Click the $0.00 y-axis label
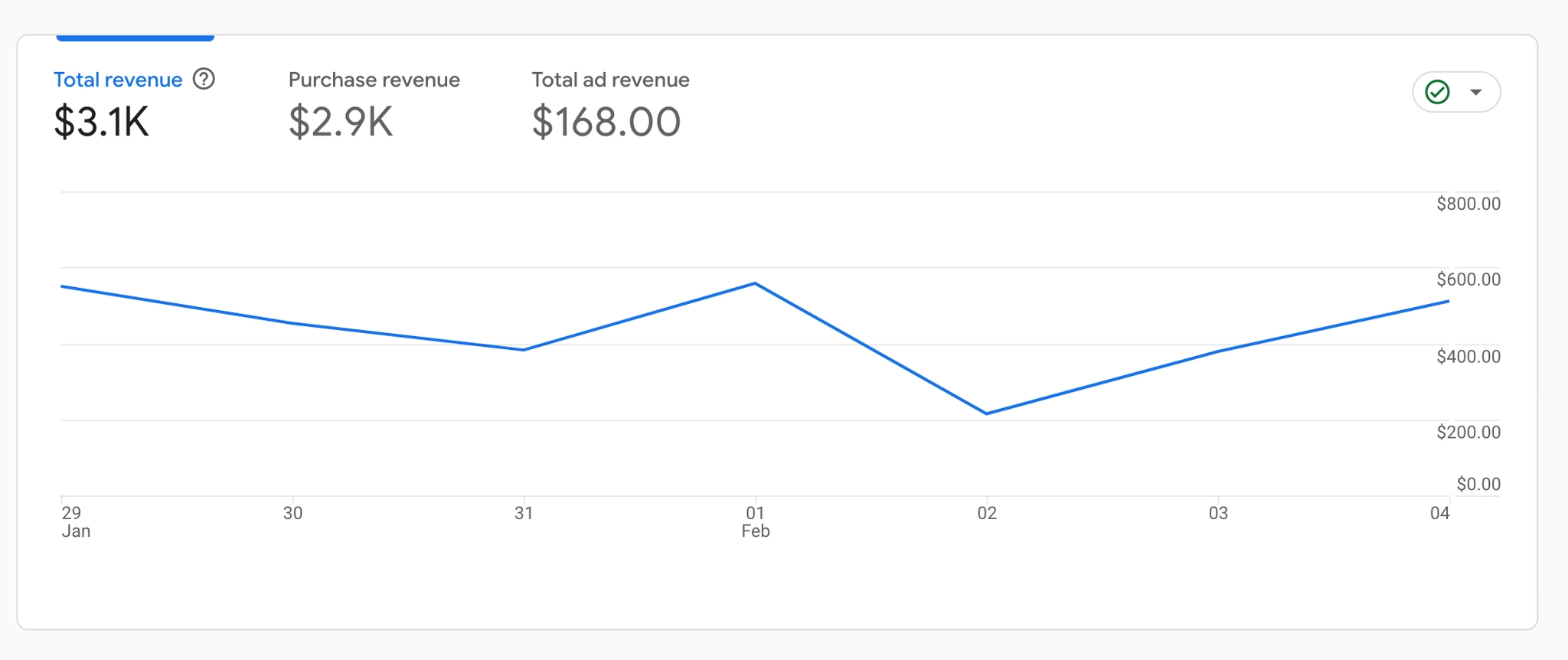The width and height of the screenshot is (1568, 660). coord(1478,484)
